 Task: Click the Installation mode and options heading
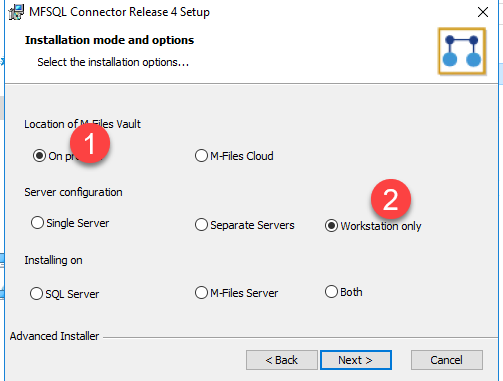coord(109,40)
